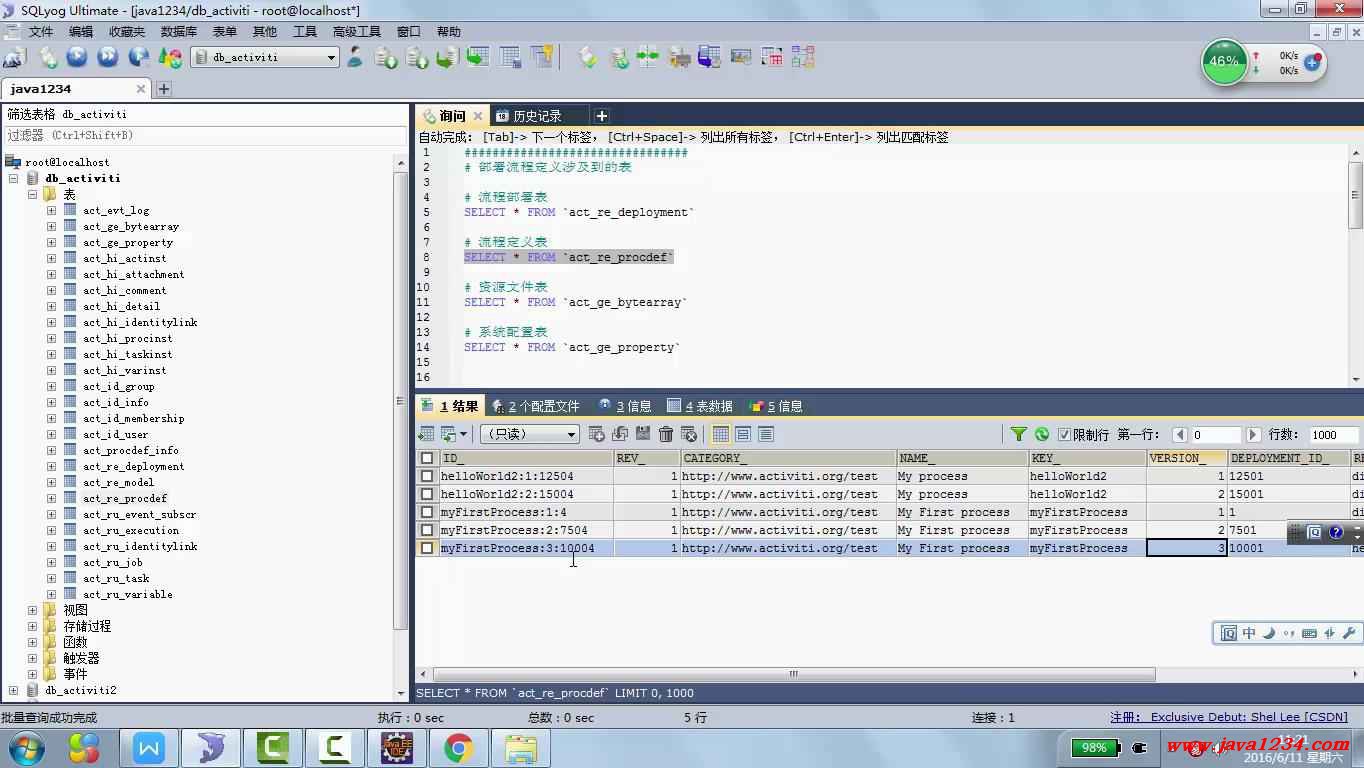Collapse the db_activiti database tree node

click(13, 178)
